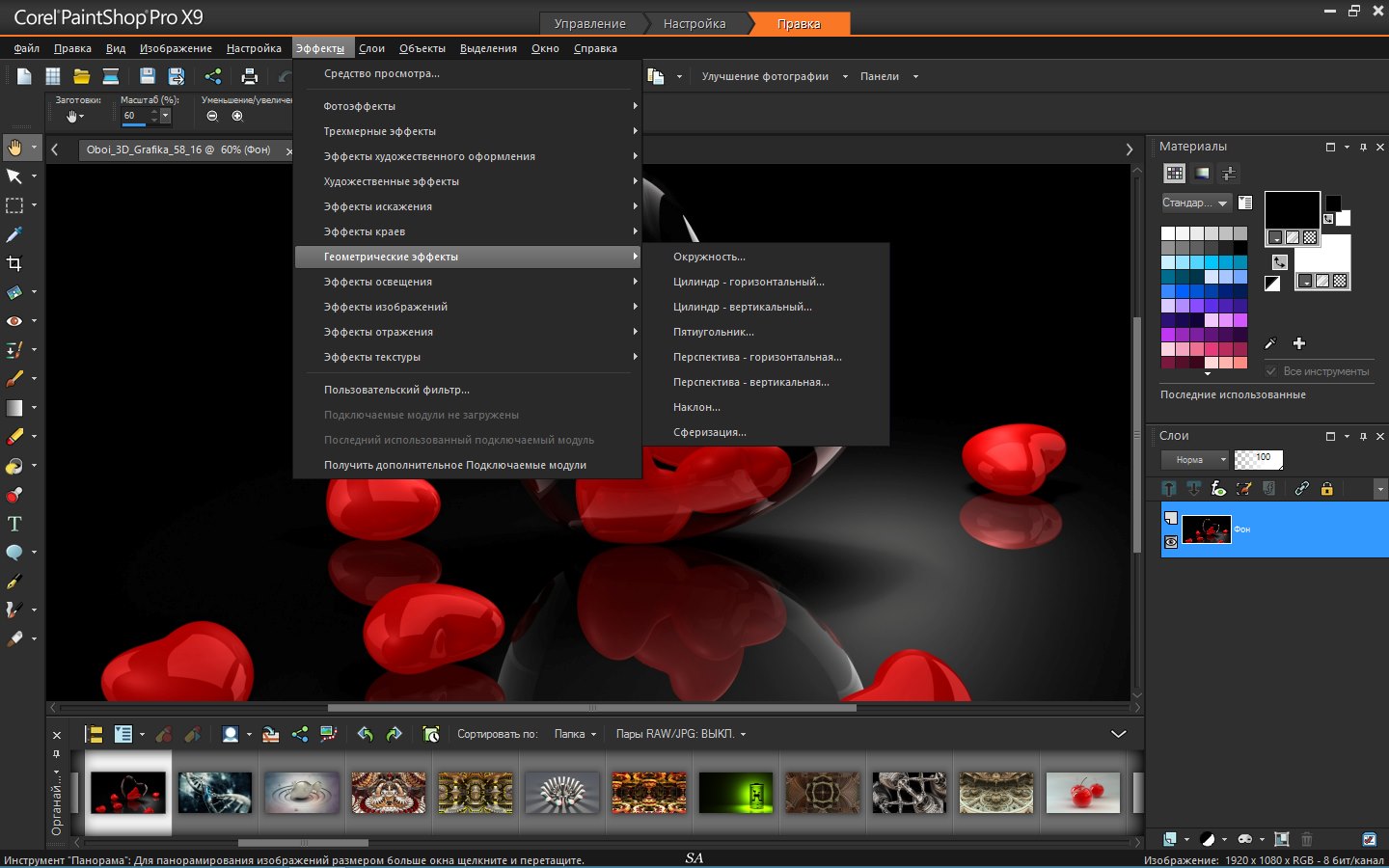Click the rotate left icon in Organizer

[x=365, y=734]
